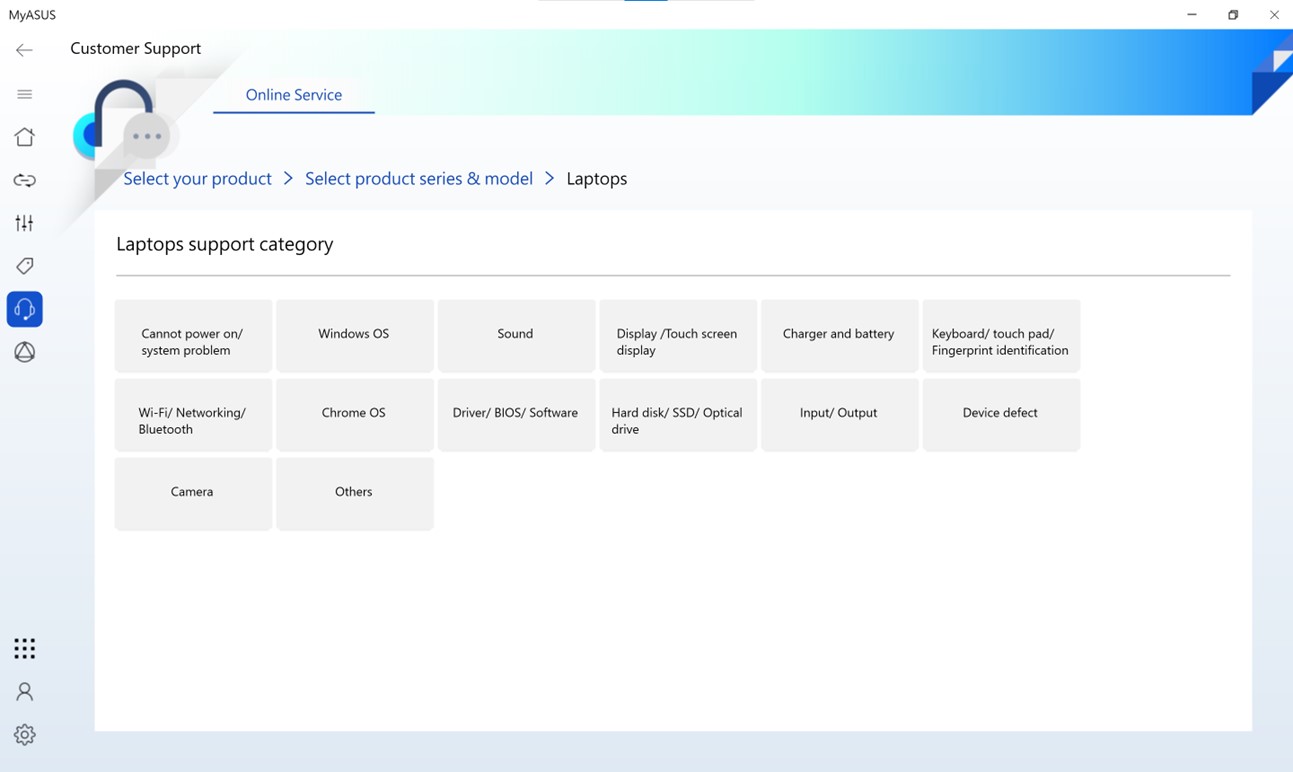Open the Link to MyASUS icon
Screen dimensions: 1293x772
click(x=24, y=180)
